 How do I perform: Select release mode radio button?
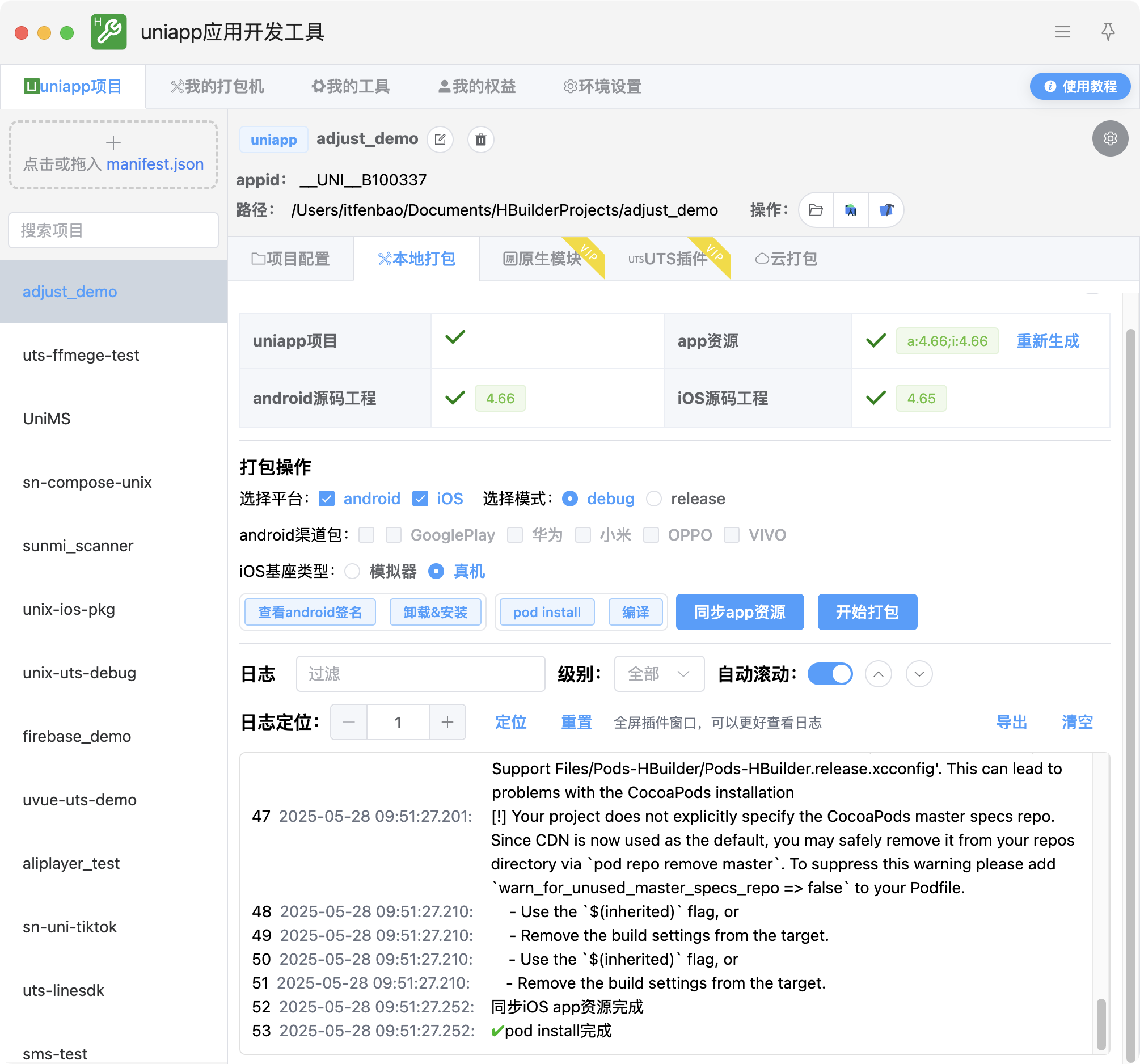pos(654,499)
